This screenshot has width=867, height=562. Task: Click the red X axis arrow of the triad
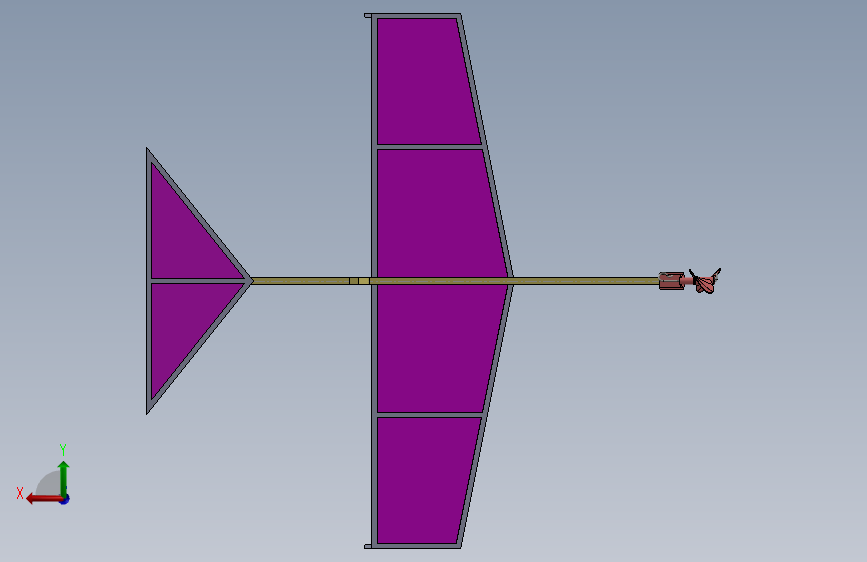pyautogui.click(x=43, y=499)
